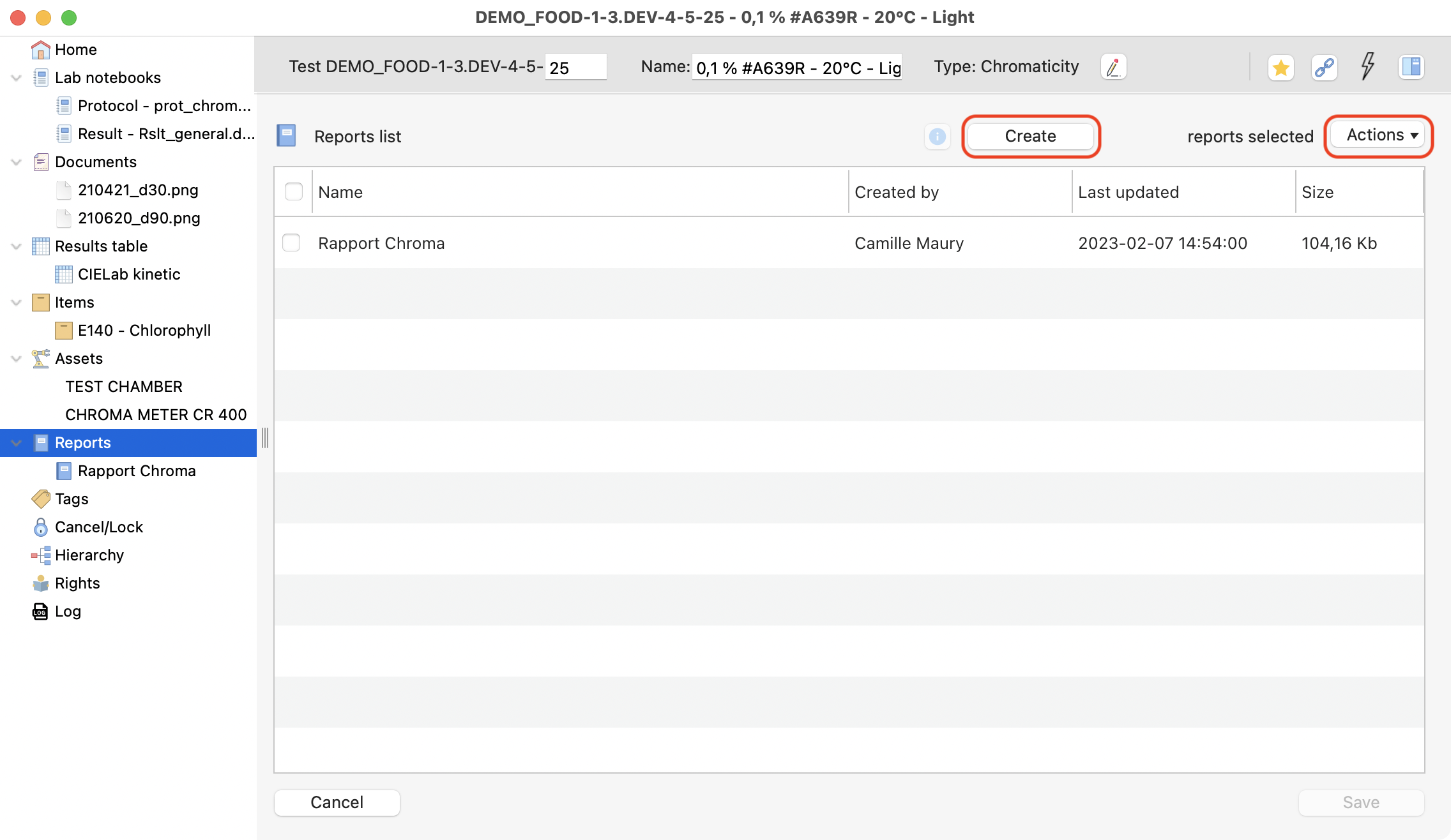This screenshot has height=840, width=1451.
Task: Click the Cancel button
Action: point(337,802)
